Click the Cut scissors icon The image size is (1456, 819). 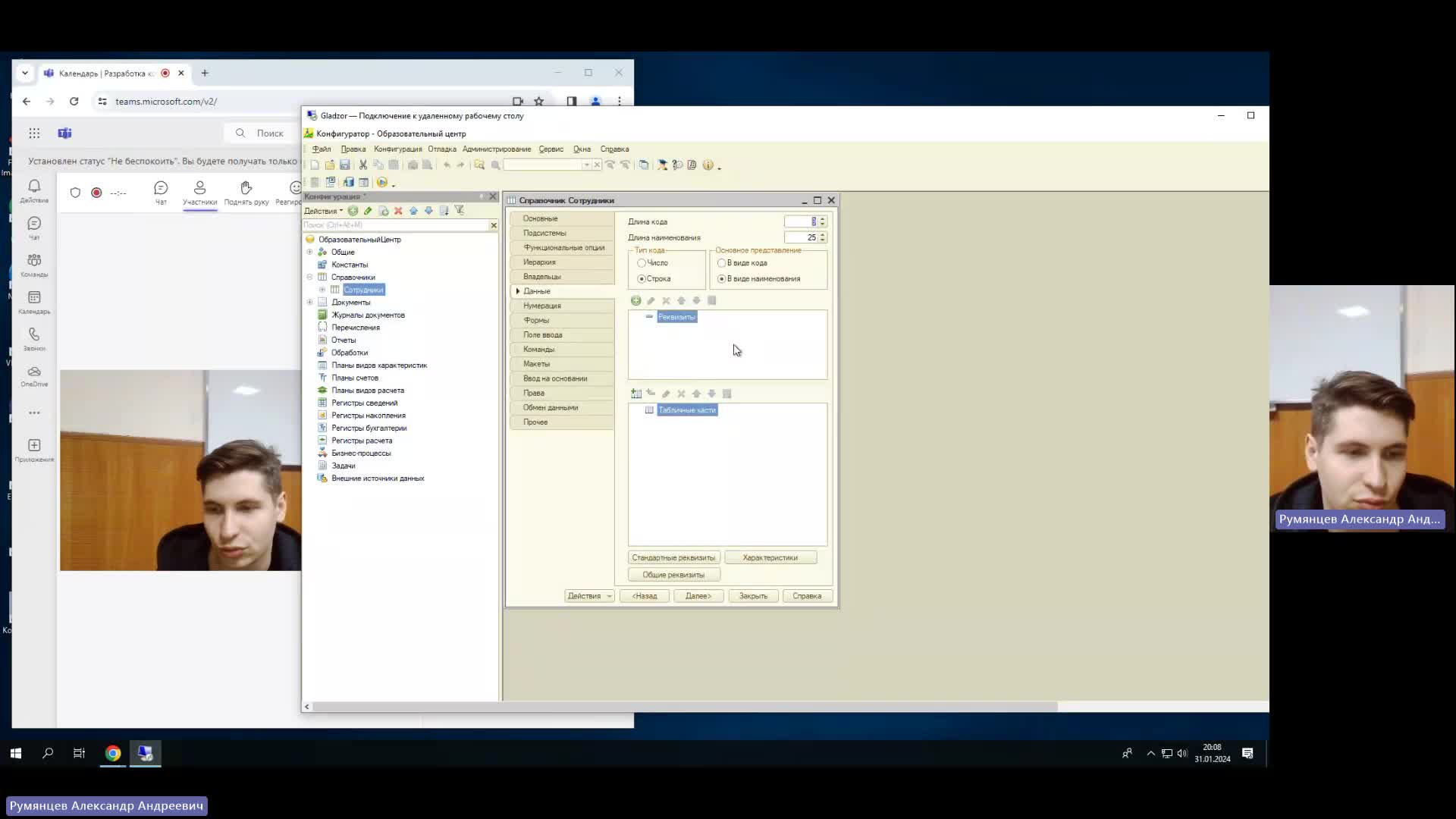[x=363, y=165]
